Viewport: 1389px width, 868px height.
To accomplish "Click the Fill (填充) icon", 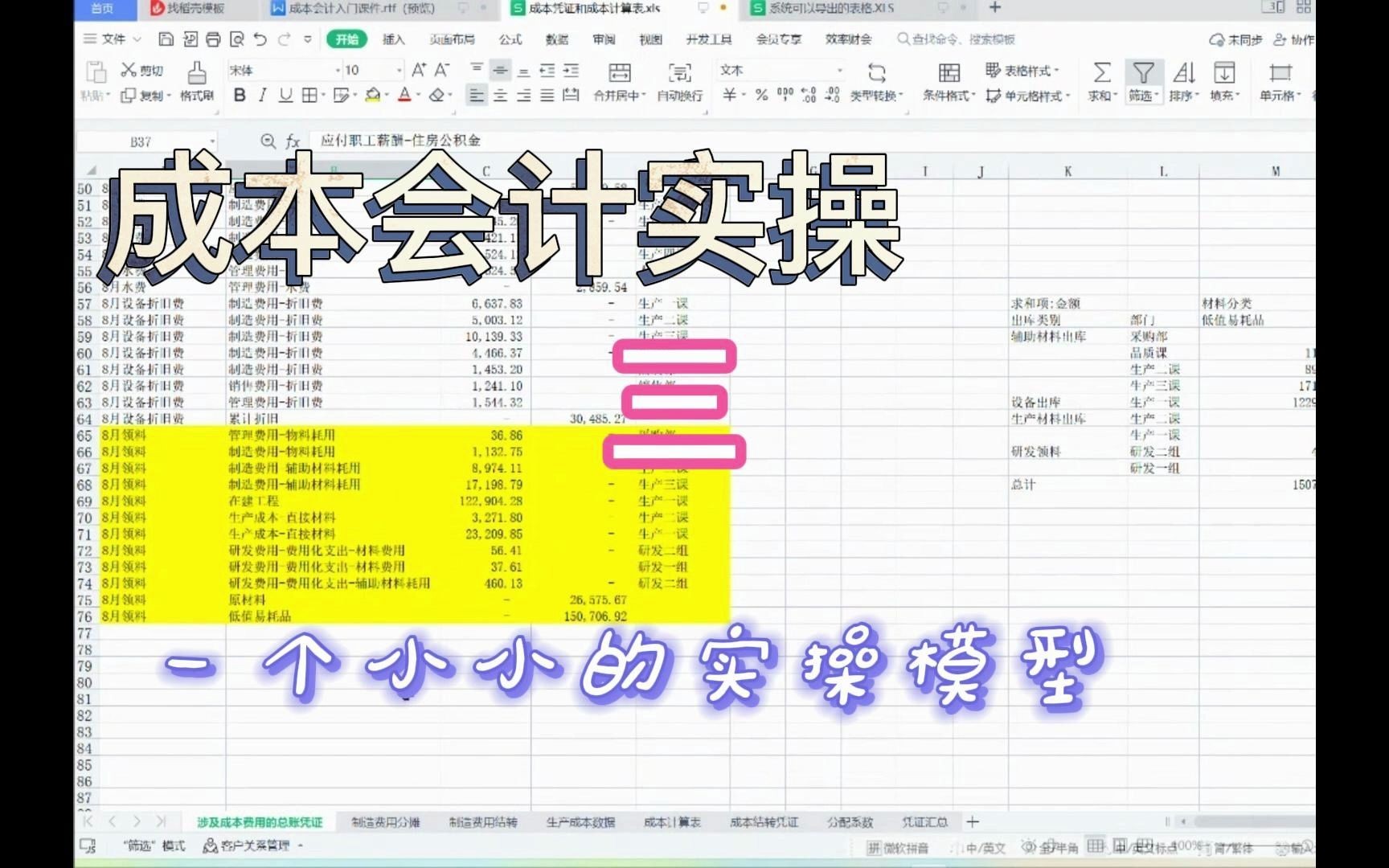I will 1224,73.
